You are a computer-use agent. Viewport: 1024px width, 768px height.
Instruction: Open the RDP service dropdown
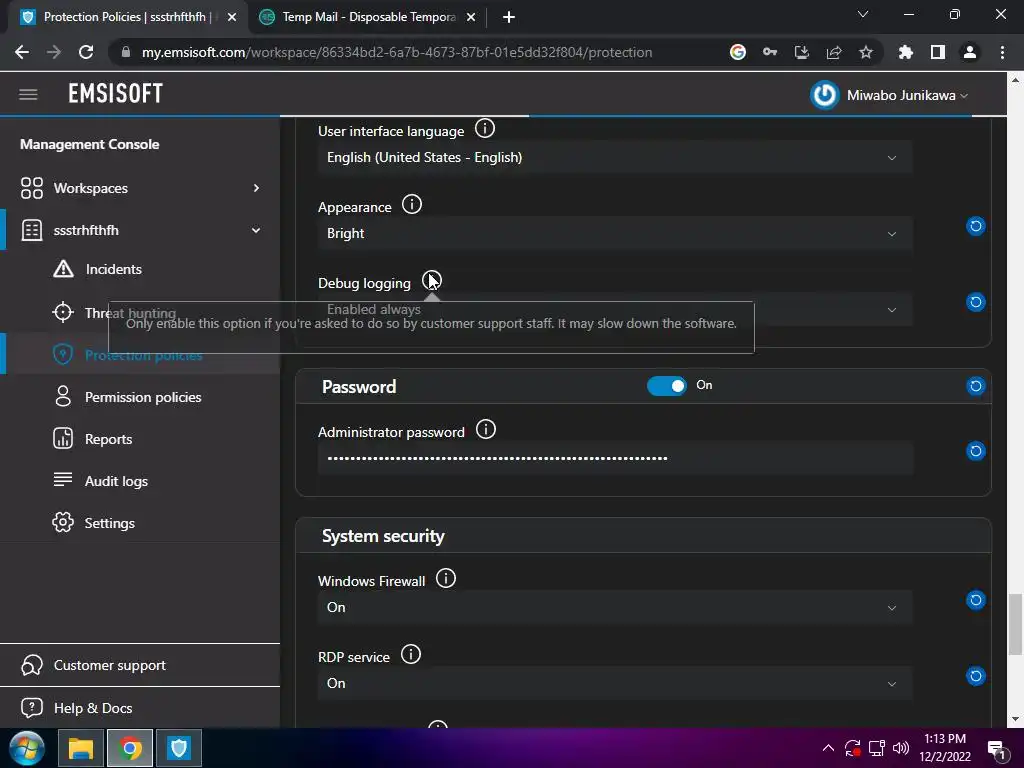pos(615,683)
